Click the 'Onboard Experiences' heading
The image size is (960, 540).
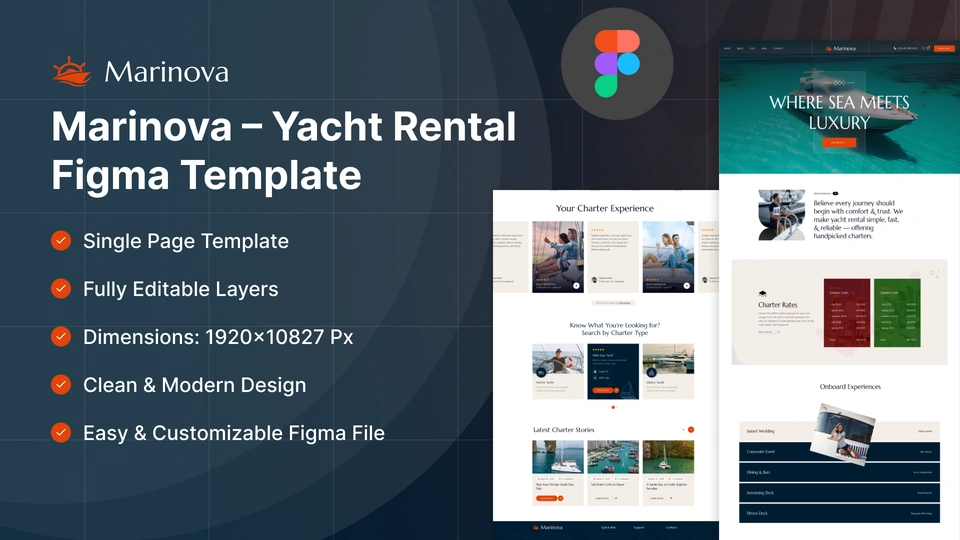(x=850, y=386)
